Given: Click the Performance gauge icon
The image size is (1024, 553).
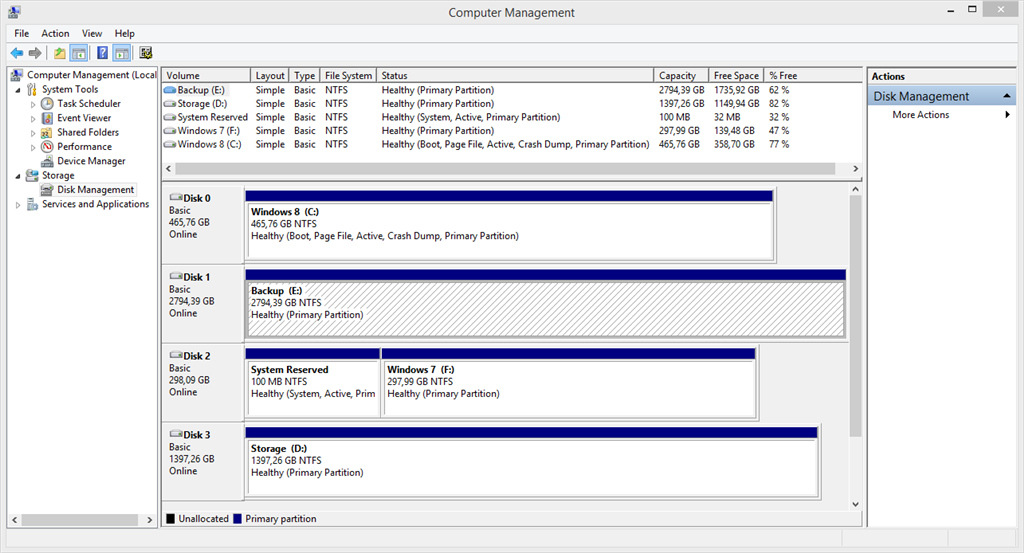Looking at the screenshot, I should coord(47,147).
